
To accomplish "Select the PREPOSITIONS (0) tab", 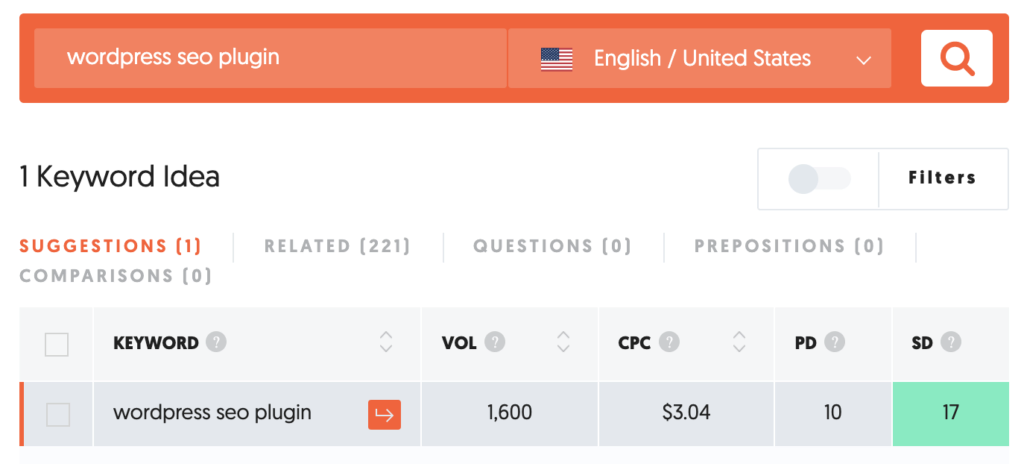I will click(789, 246).
